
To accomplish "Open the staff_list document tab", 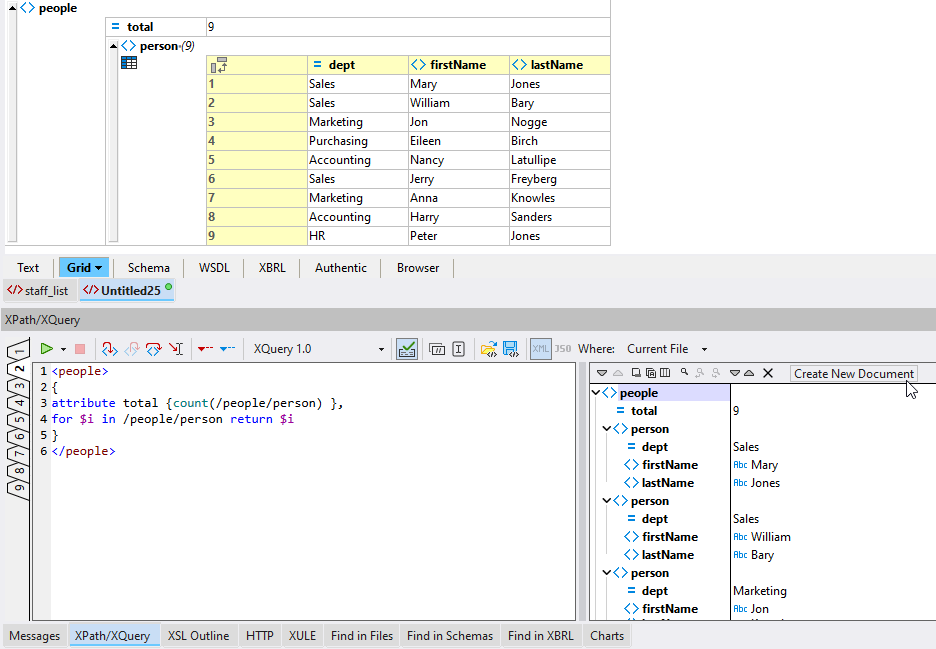I will (x=40, y=291).
